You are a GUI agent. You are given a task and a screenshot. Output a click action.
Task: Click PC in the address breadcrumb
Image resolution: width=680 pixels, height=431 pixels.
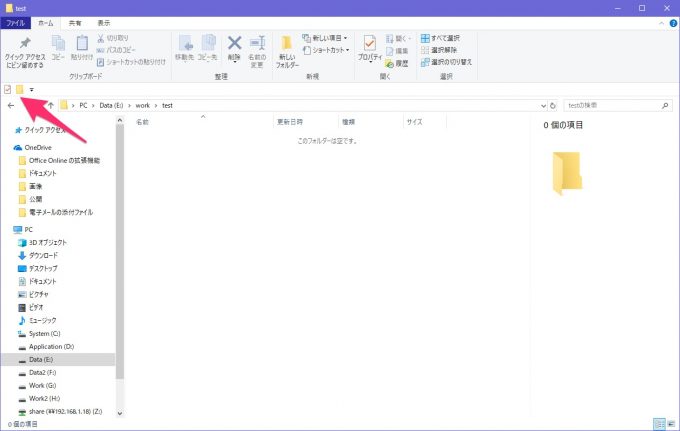pos(83,105)
